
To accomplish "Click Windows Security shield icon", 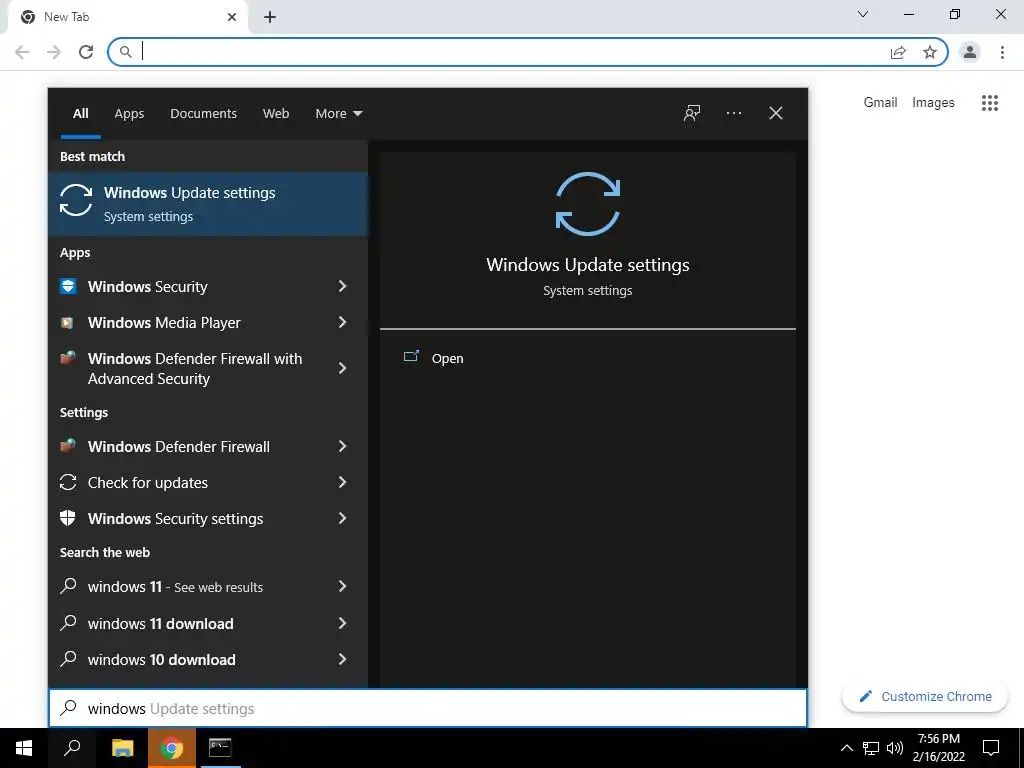I will click(x=68, y=286).
